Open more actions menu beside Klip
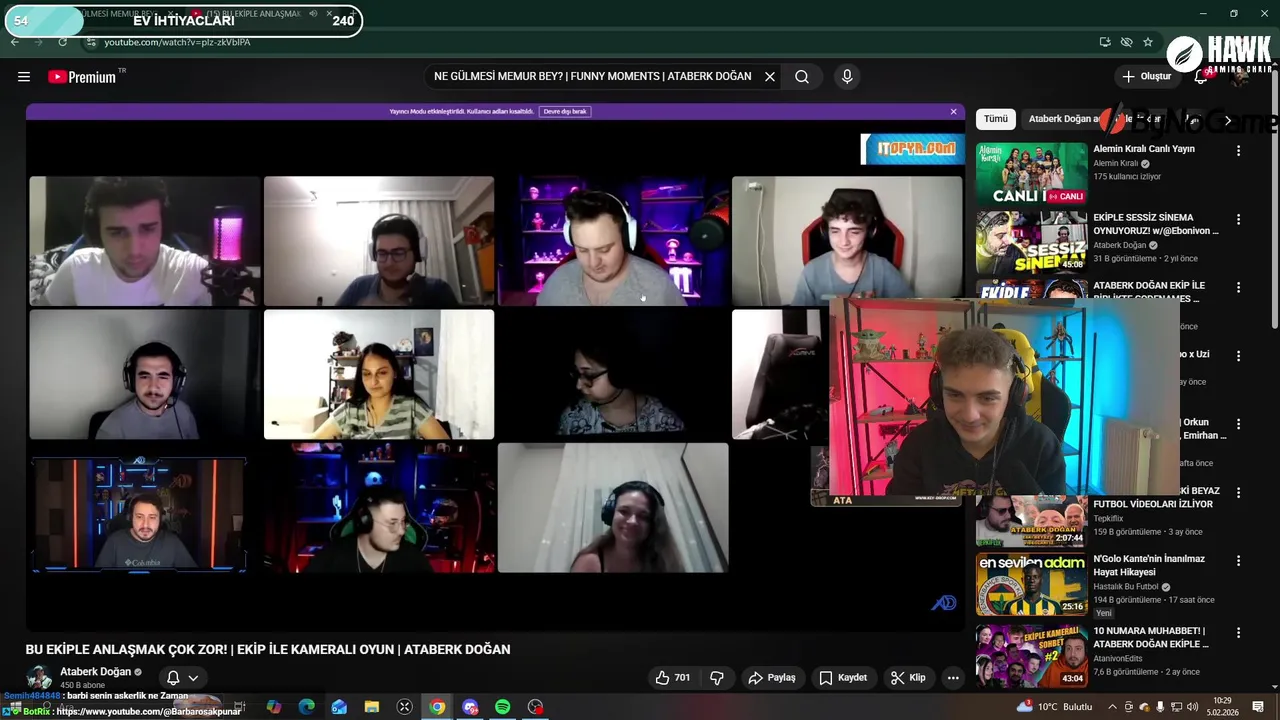 coord(953,678)
